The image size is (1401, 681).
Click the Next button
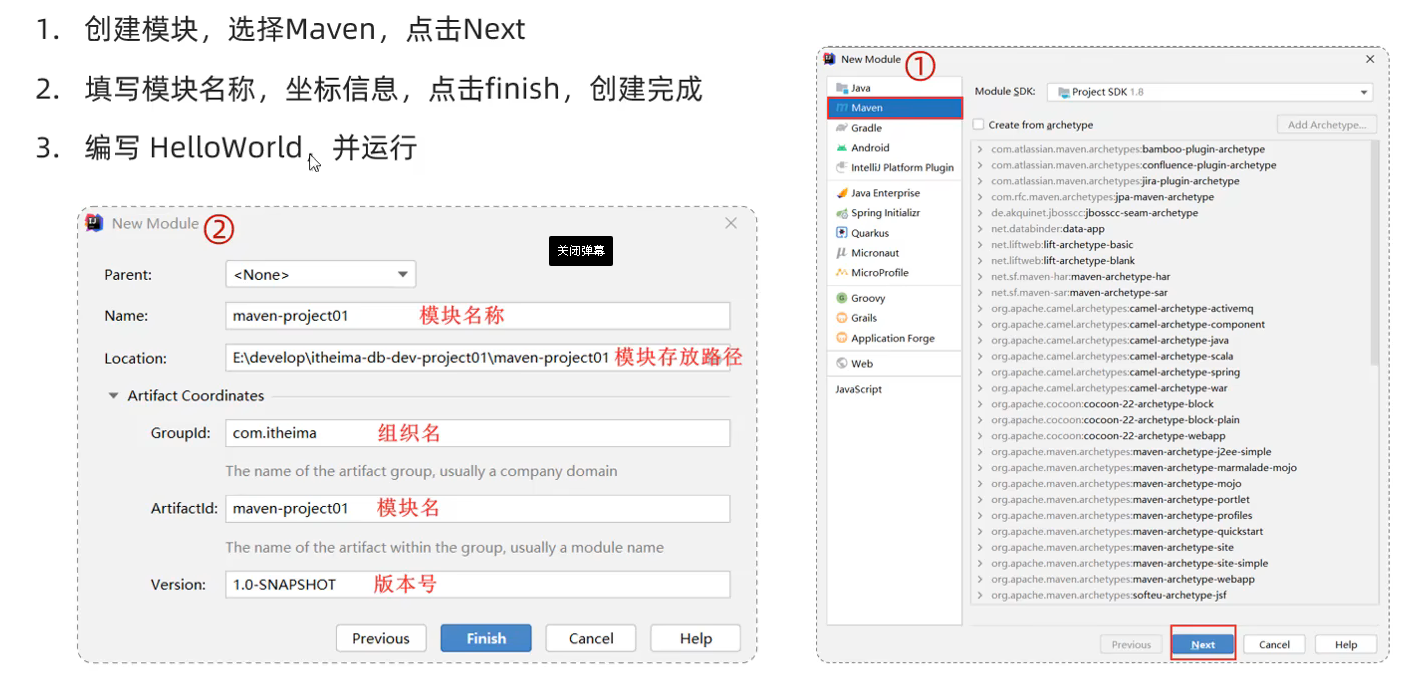pyautogui.click(x=1203, y=644)
